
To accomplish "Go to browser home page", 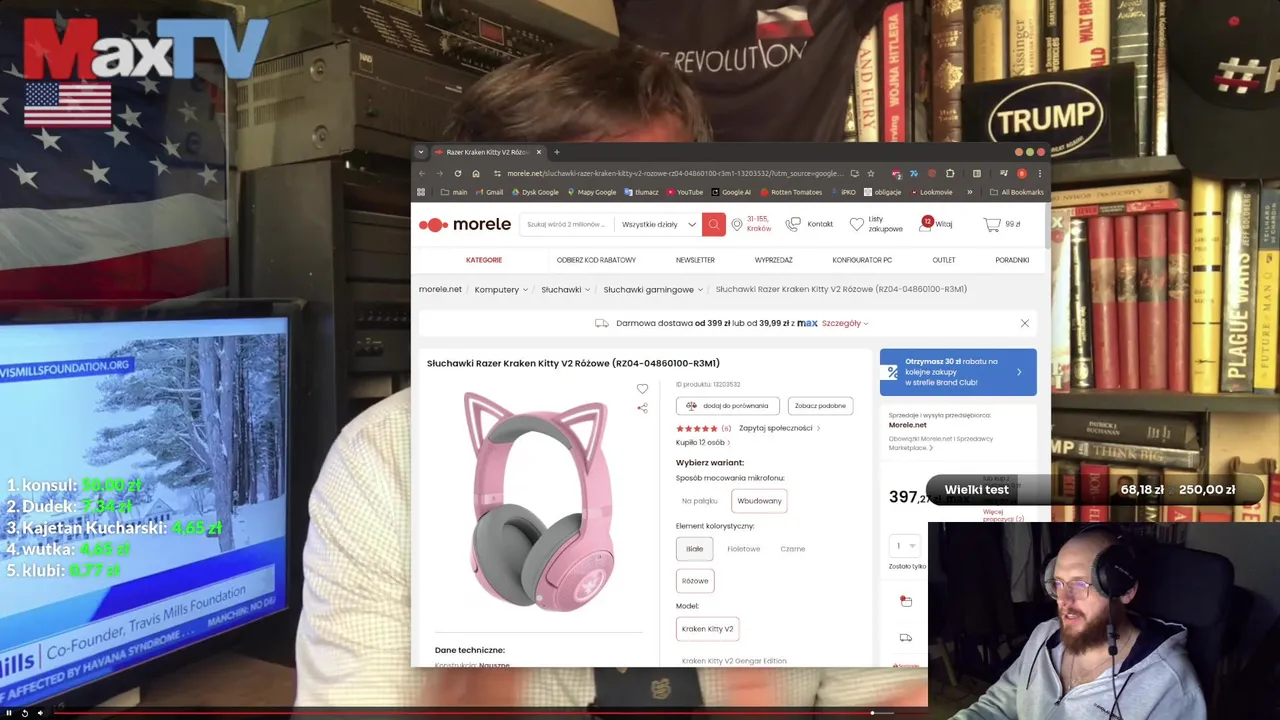I will [476, 173].
